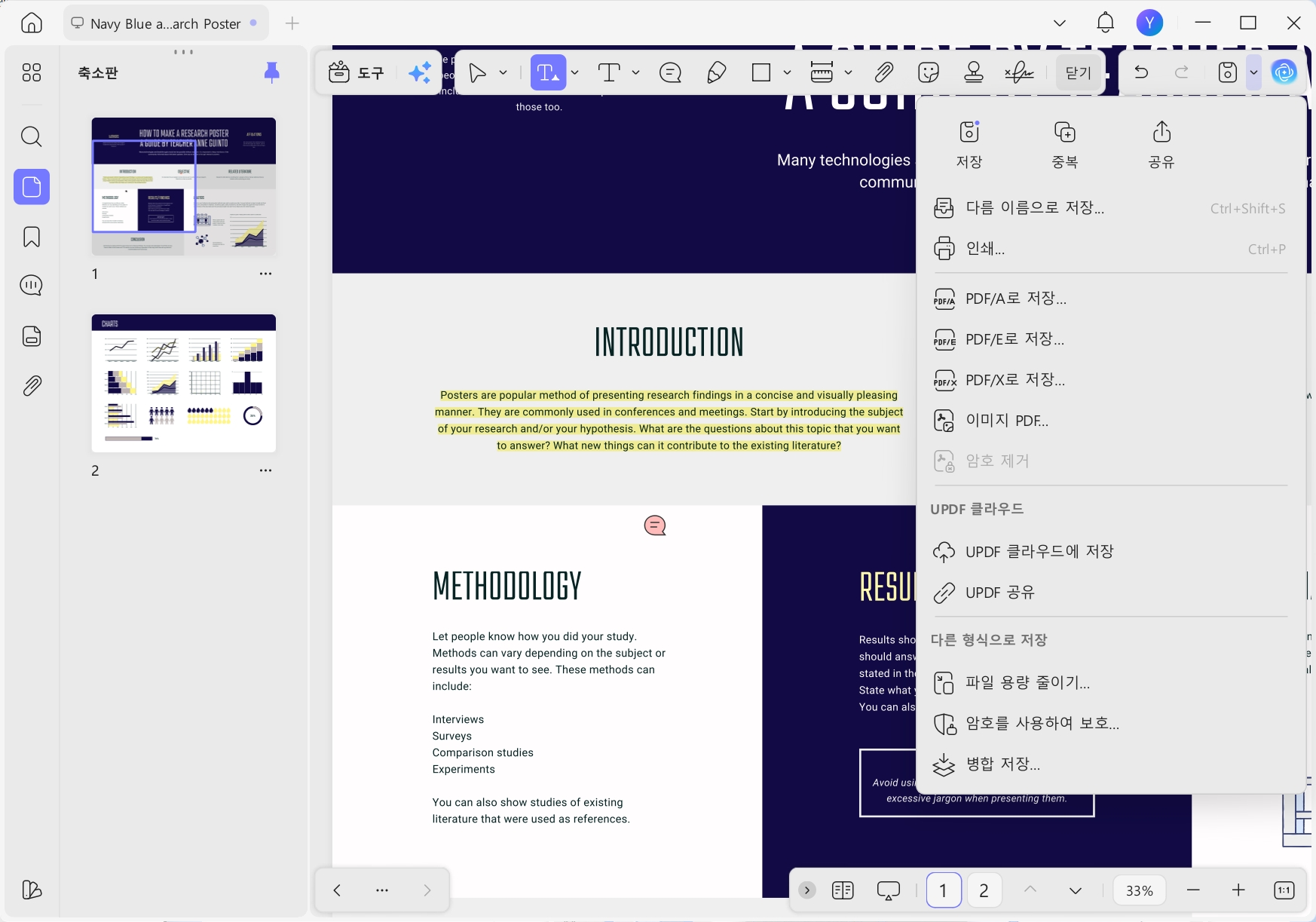Open the stamp tool
Screen dimensions: 1316x922
point(974,72)
